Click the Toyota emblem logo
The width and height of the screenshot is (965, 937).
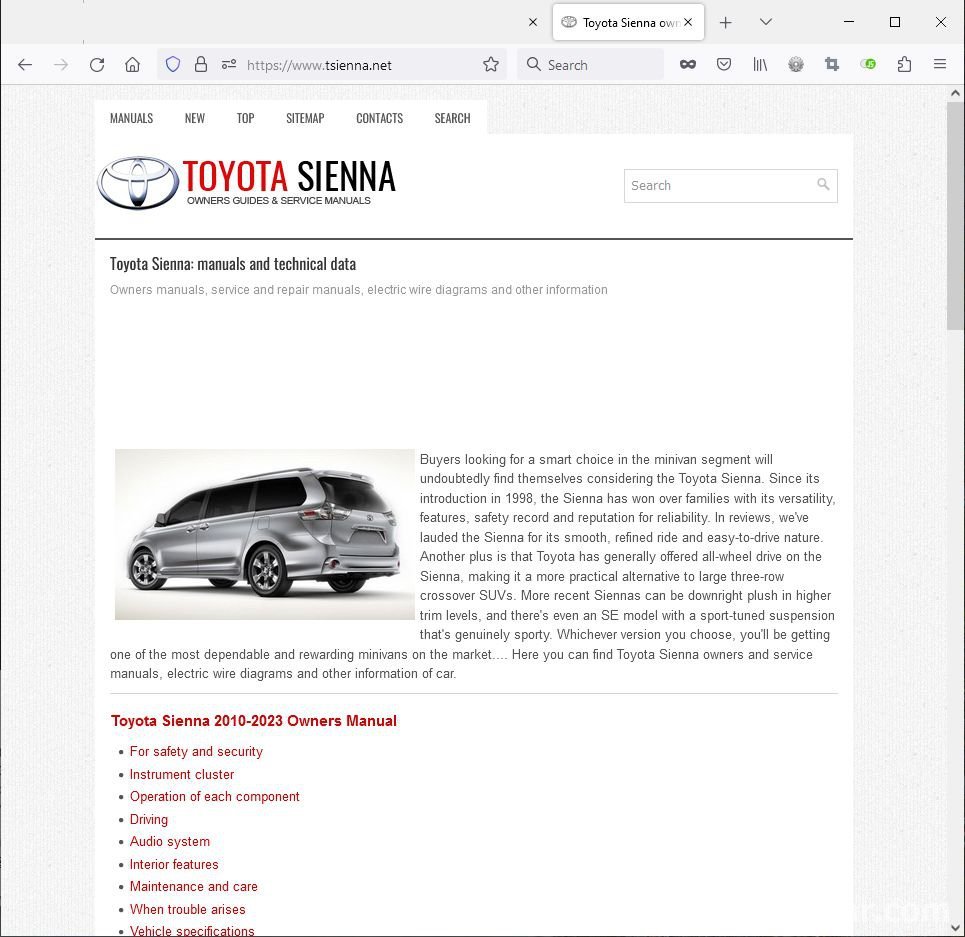click(138, 183)
